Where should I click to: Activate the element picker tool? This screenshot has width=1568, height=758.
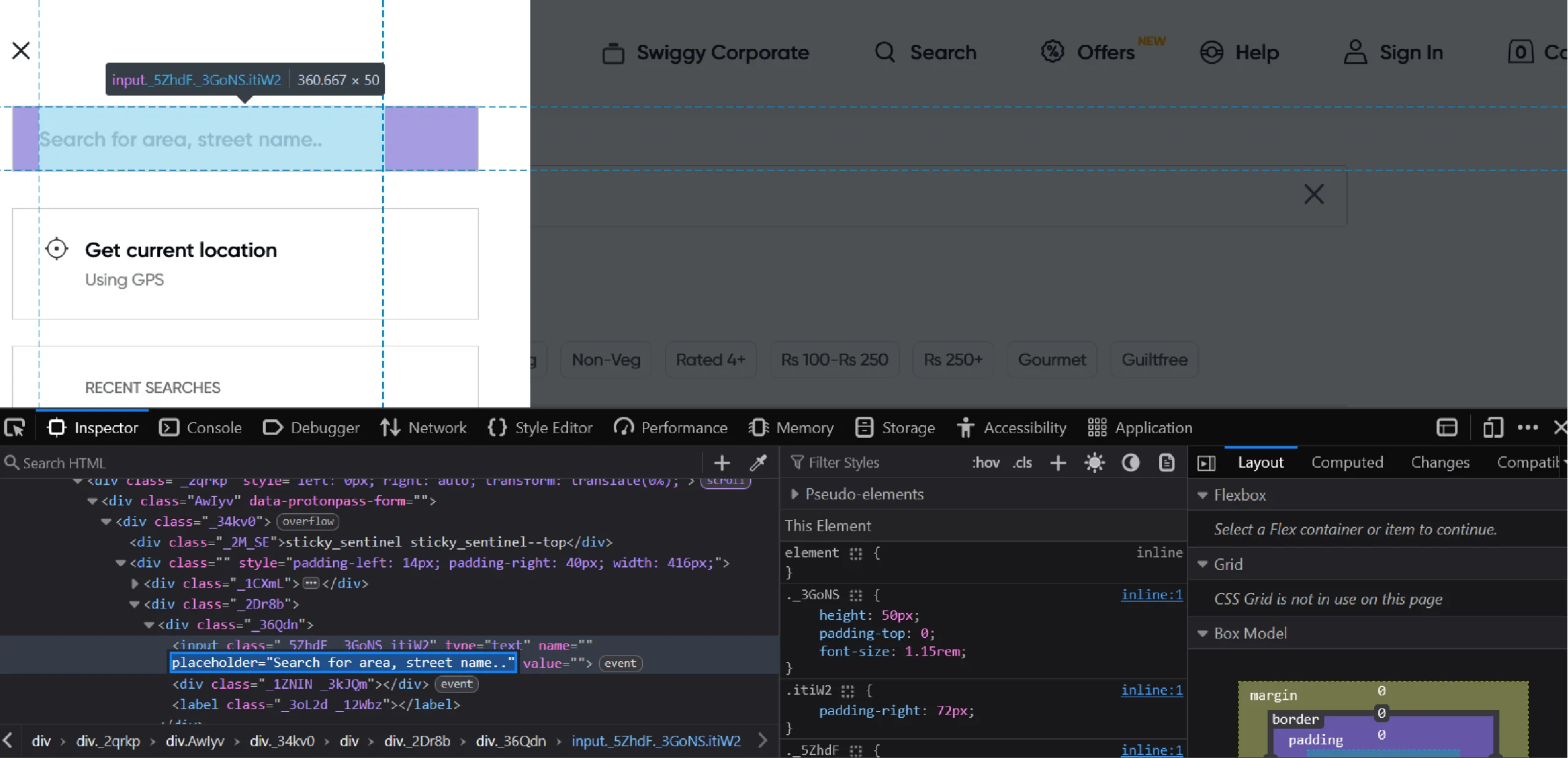click(15, 427)
